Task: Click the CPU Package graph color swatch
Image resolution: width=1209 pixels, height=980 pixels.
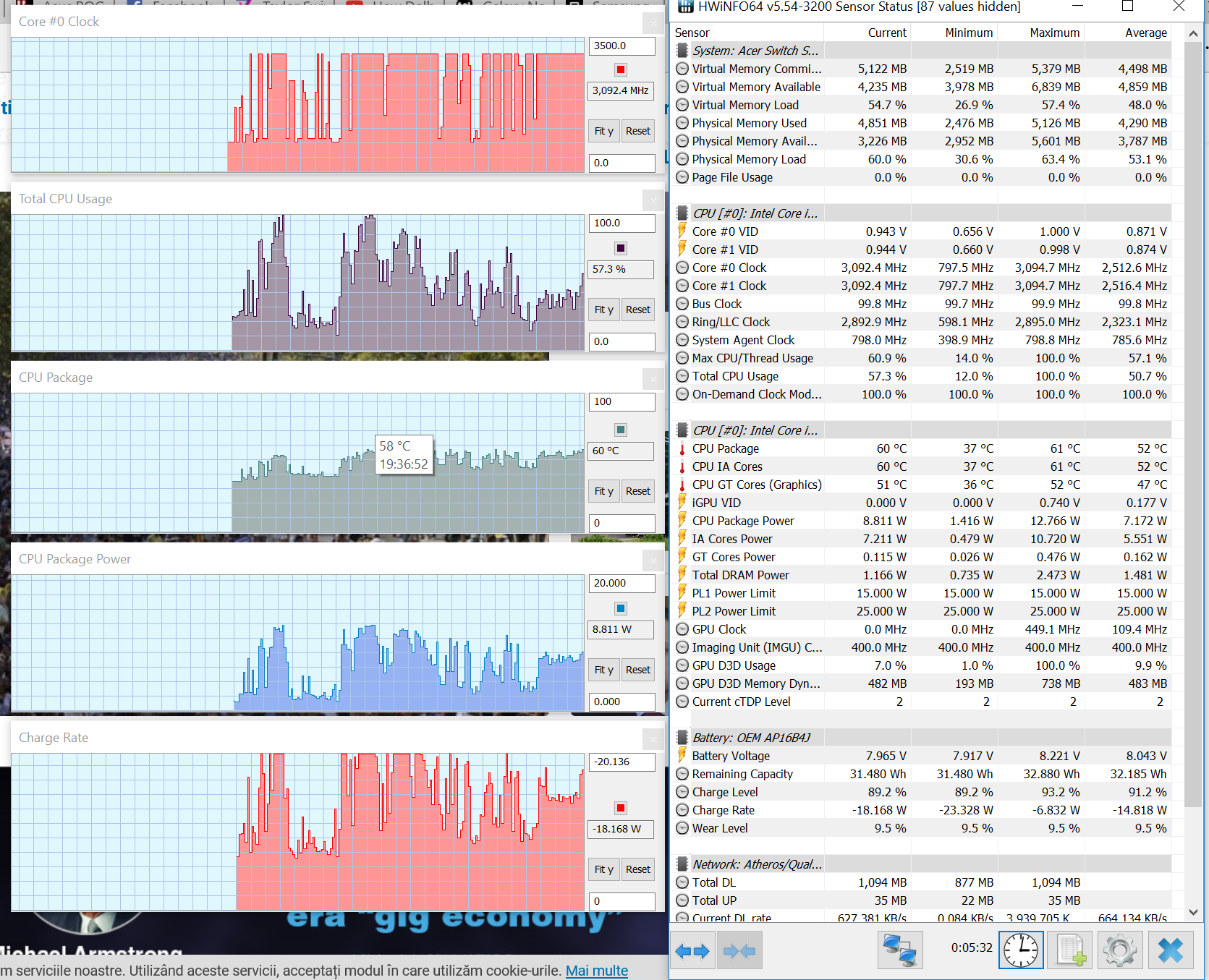Action: (621, 430)
